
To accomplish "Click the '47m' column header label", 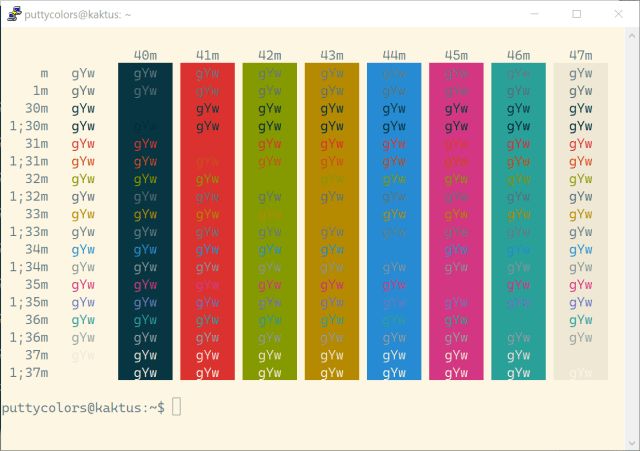I will [580, 55].
